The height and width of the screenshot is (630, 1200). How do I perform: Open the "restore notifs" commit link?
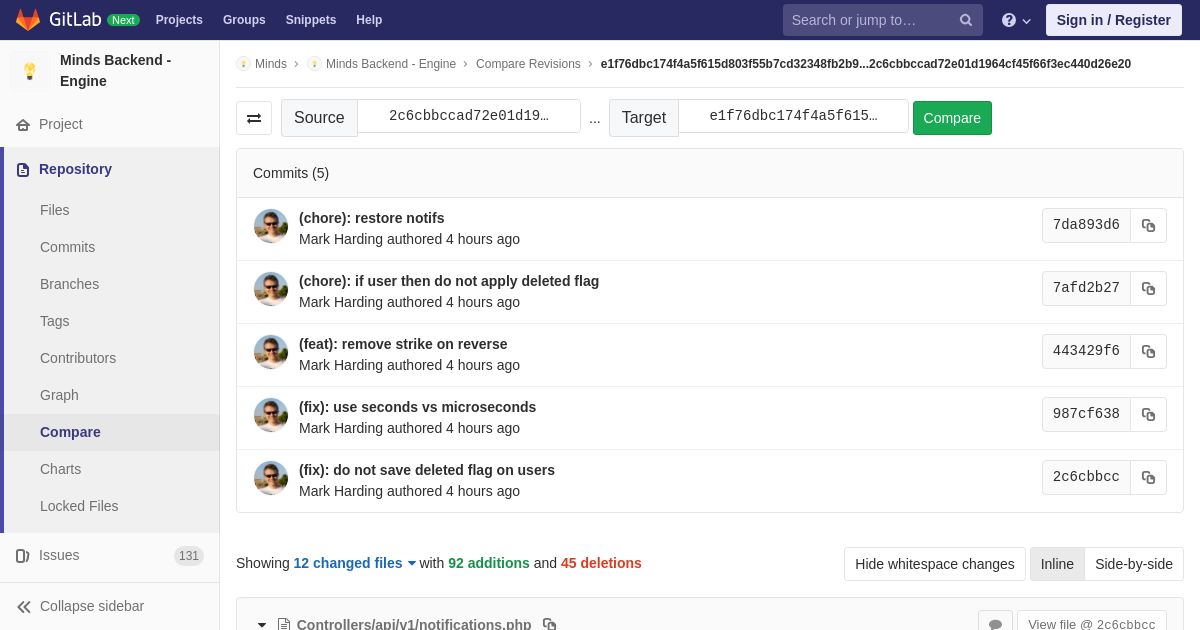point(371,218)
